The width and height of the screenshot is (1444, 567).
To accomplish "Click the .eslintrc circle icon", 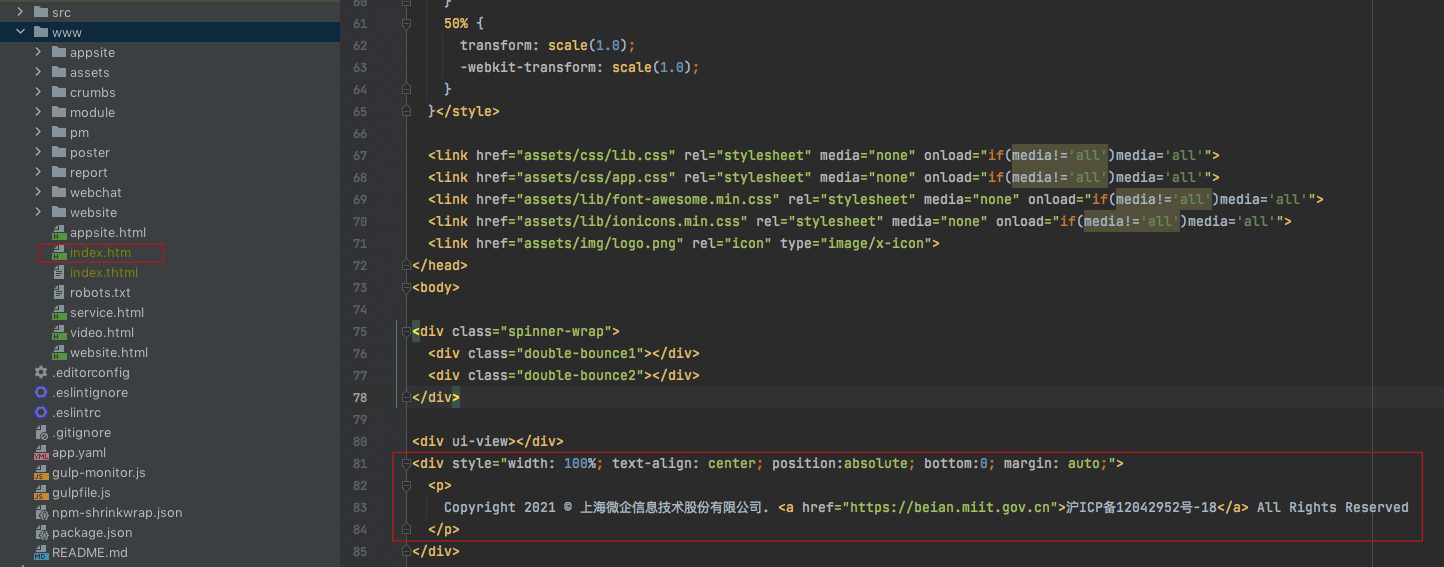I will pos(41,412).
